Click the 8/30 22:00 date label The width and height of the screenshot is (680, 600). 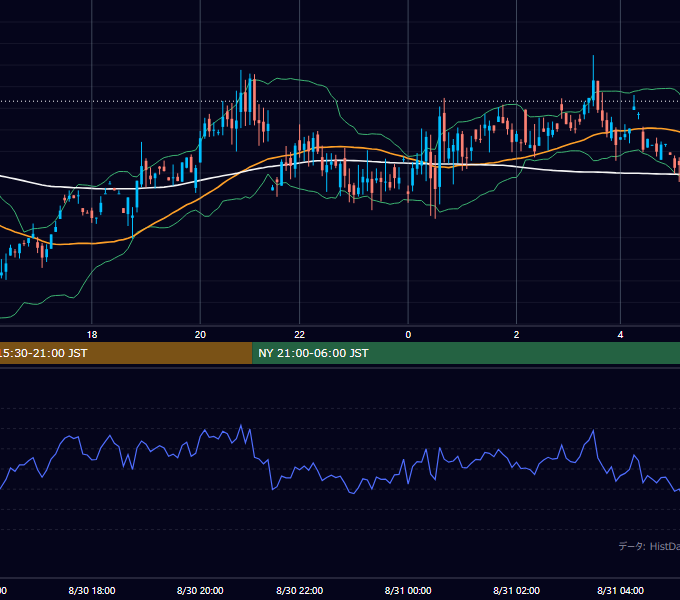(300, 590)
